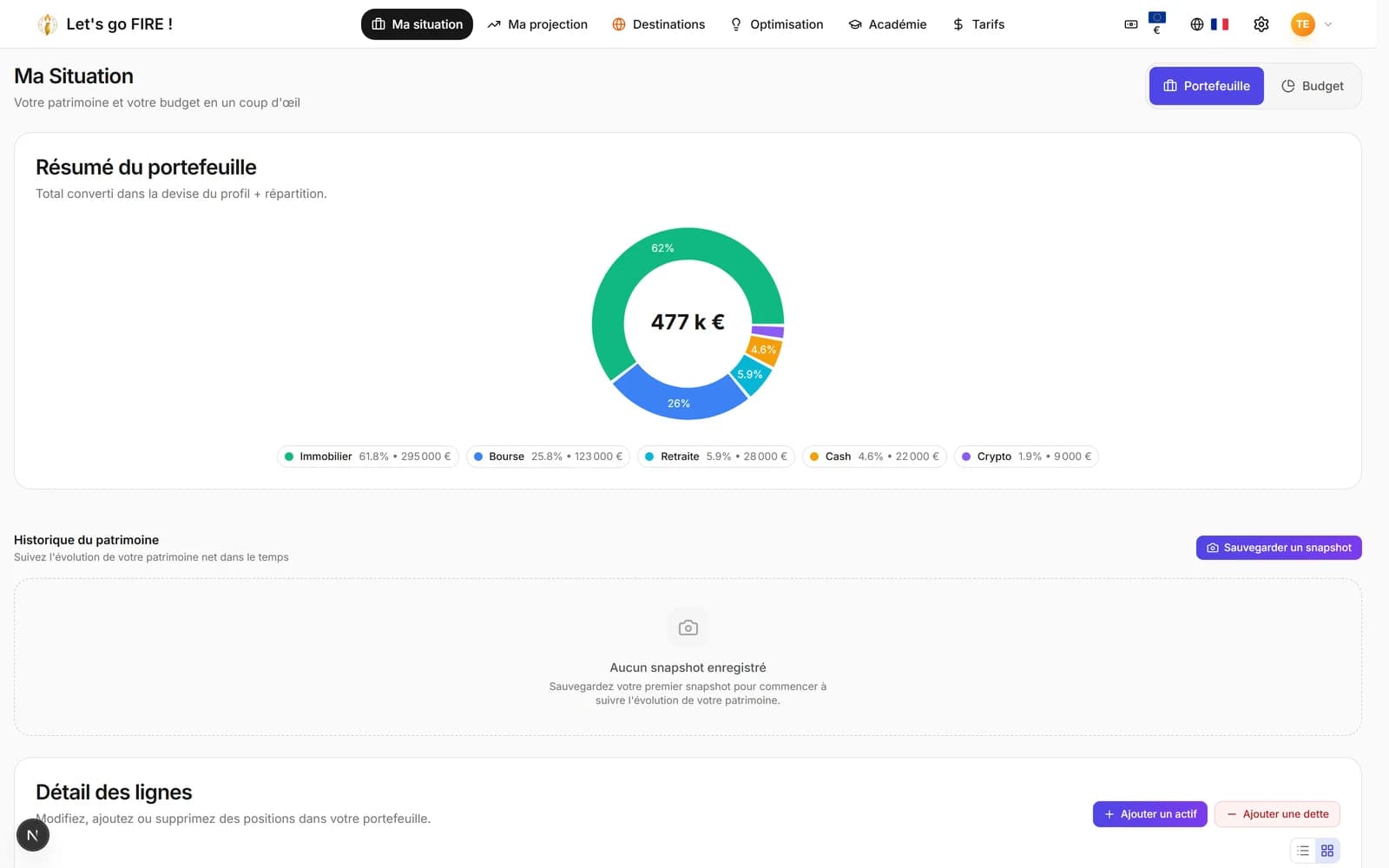The height and width of the screenshot is (868, 1389).
Task: Click Sauvegarder un snapshot button
Action: pos(1279,548)
